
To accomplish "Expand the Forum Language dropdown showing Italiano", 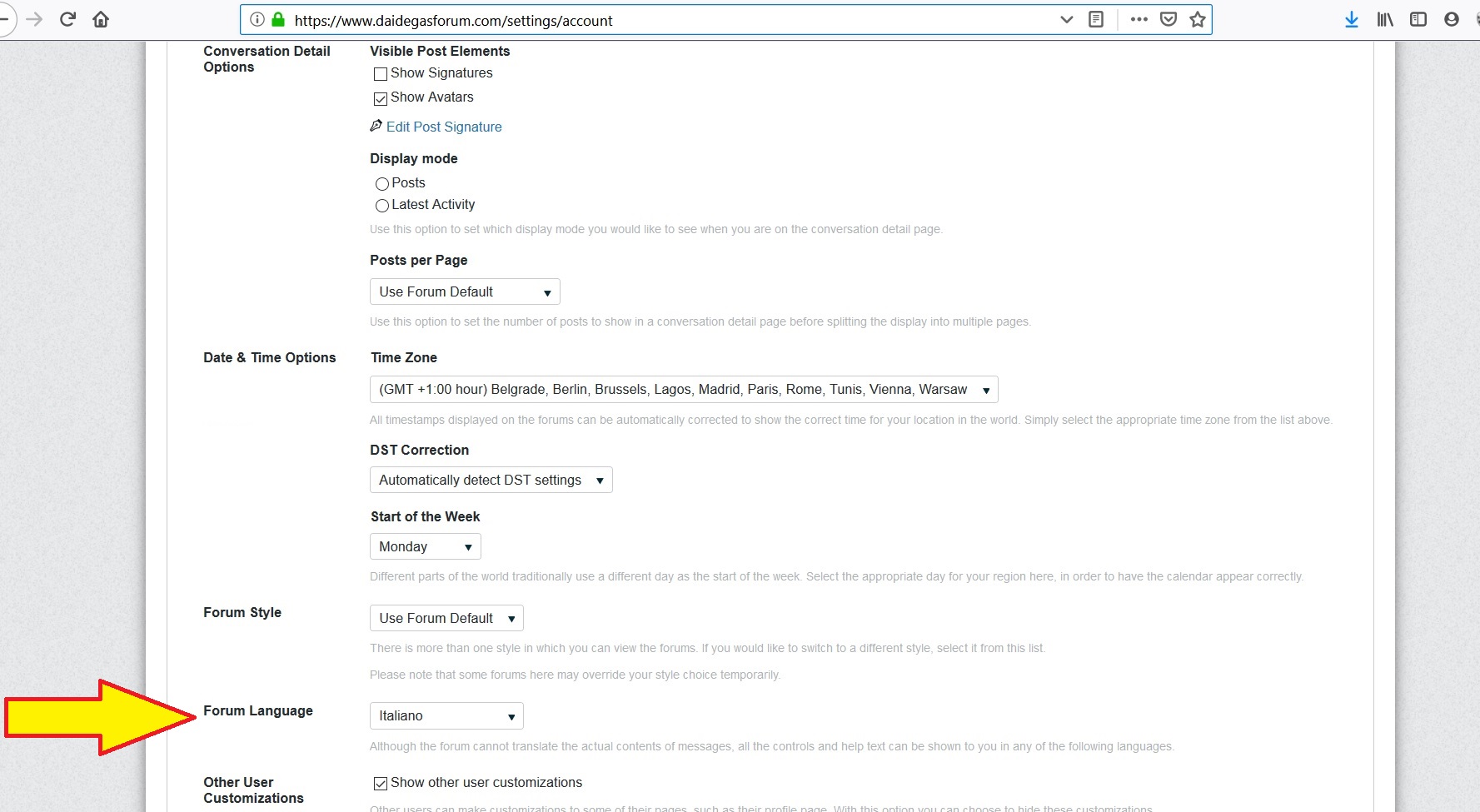I will tap(446, 716).
